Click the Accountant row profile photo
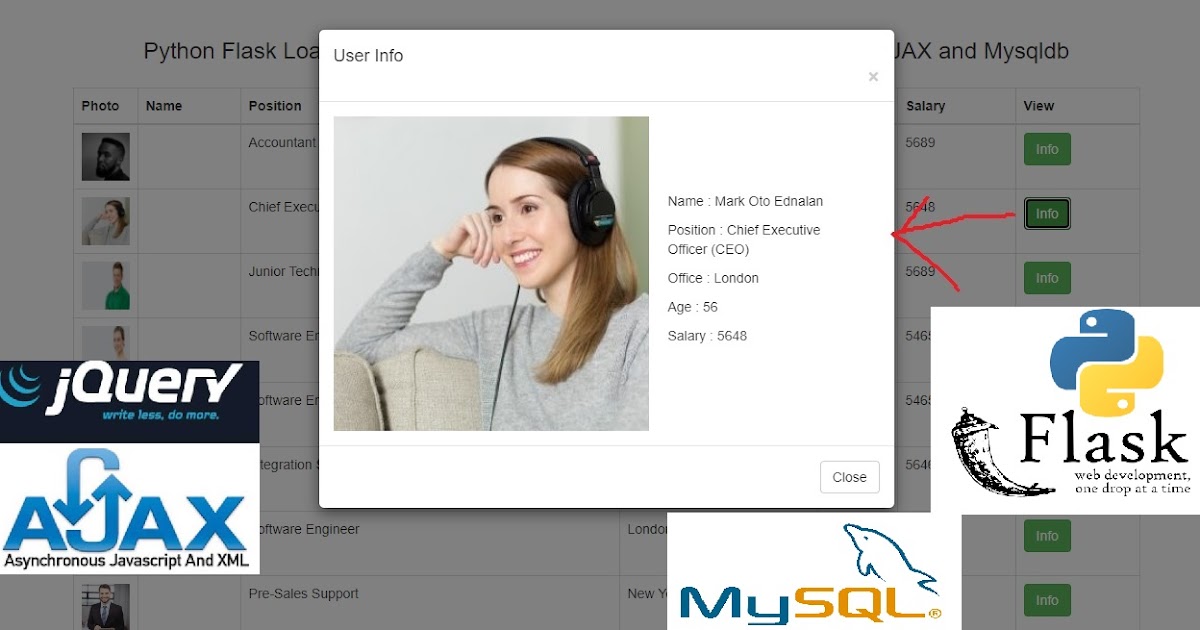 (105, 157)
